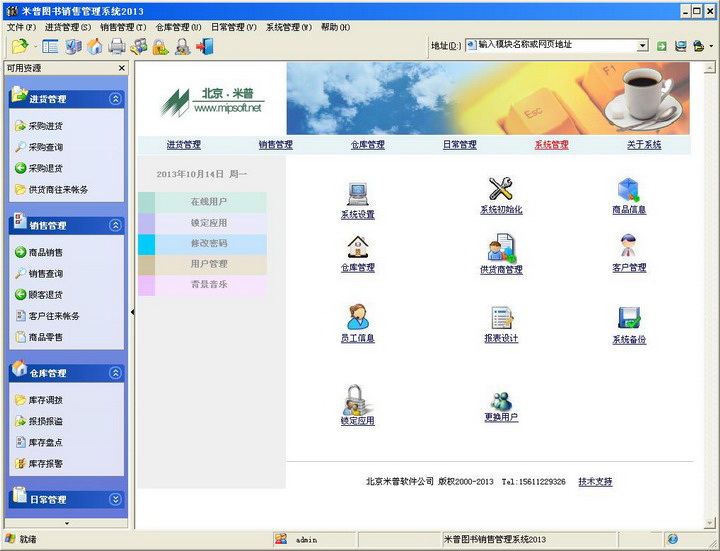Open the 供货商管理 icon
This screenshot has width=720, height=551.
[501, 248]
